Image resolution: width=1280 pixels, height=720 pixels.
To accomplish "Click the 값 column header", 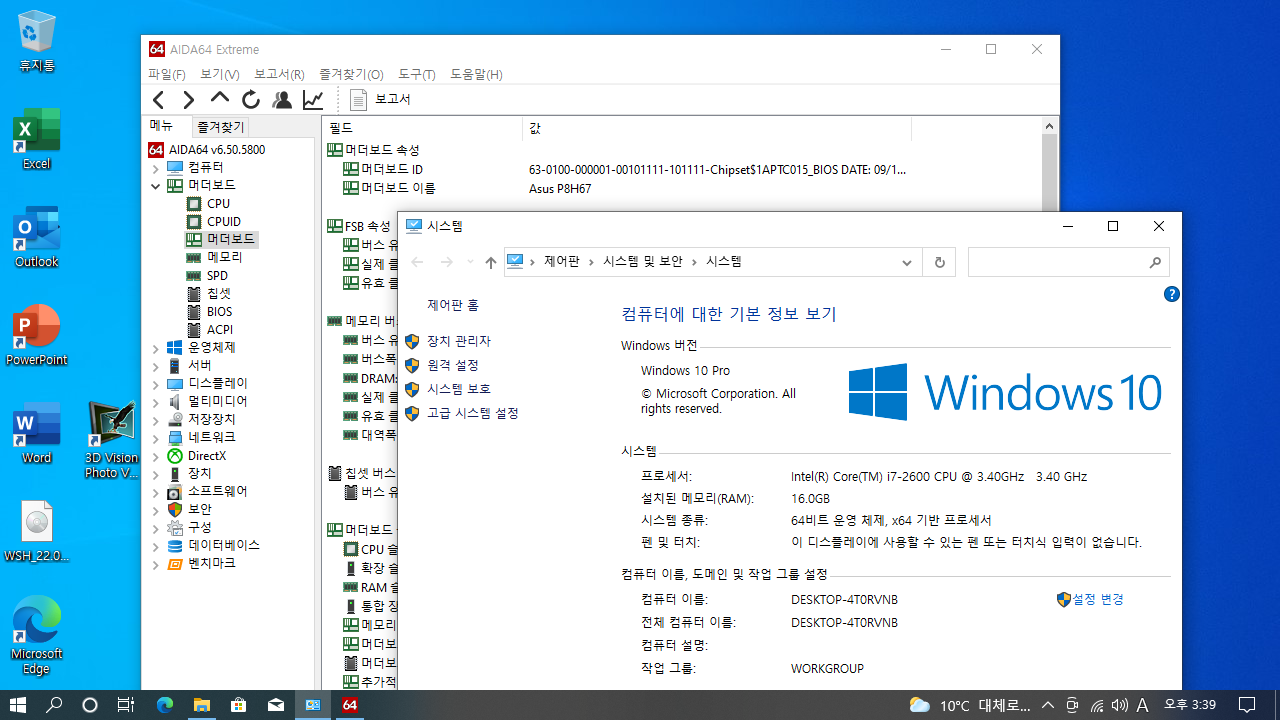I will pyautogui.click(x=717, y=128).
